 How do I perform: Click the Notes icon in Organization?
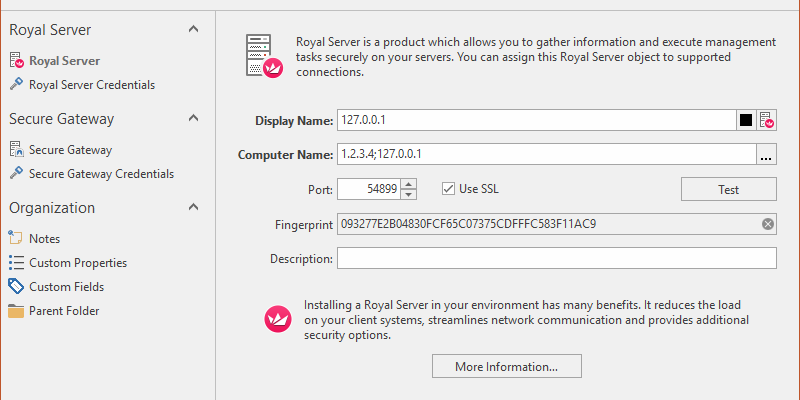[x=16, y=239]
